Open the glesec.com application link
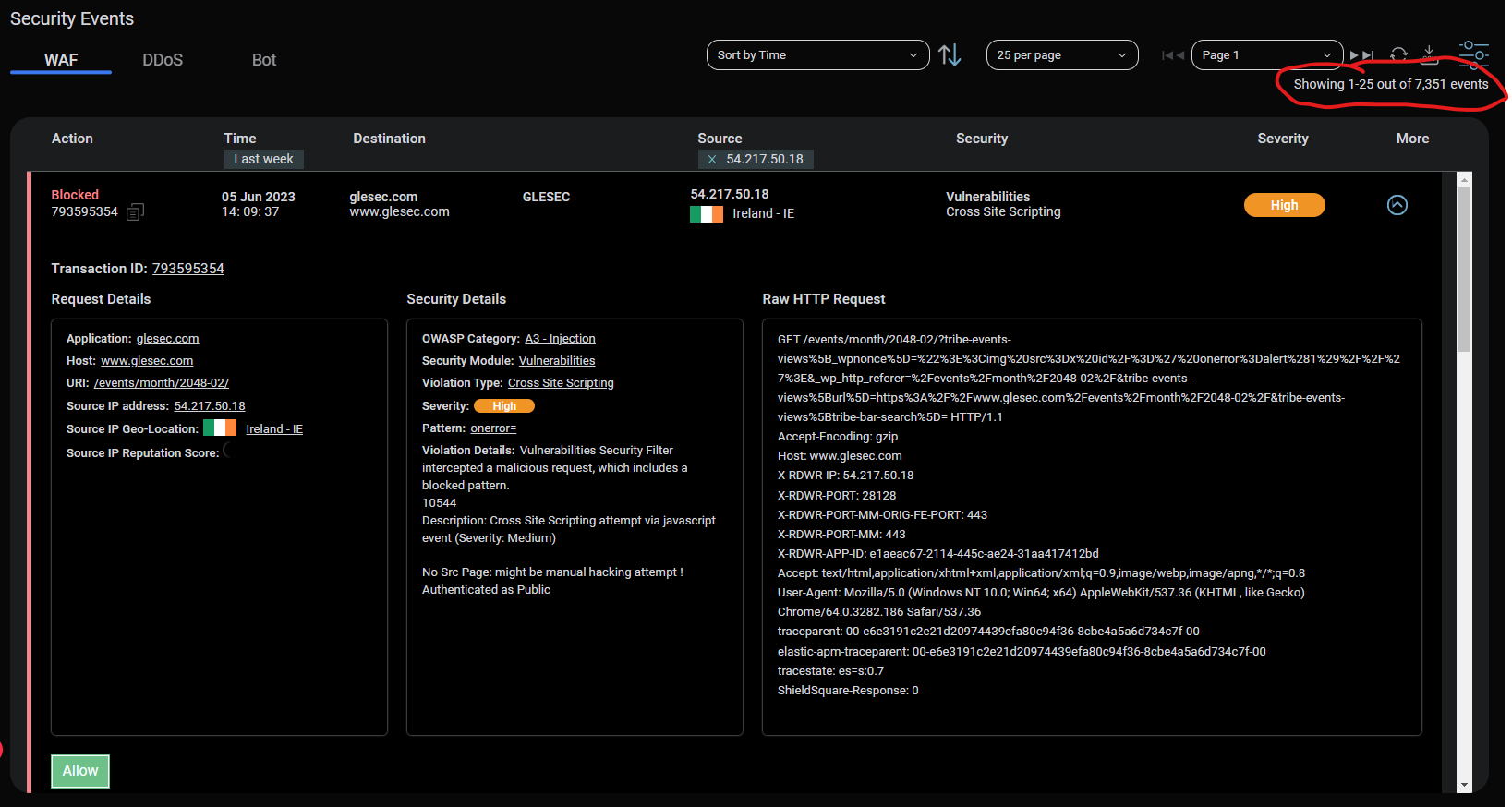 [x=168, y=339]
